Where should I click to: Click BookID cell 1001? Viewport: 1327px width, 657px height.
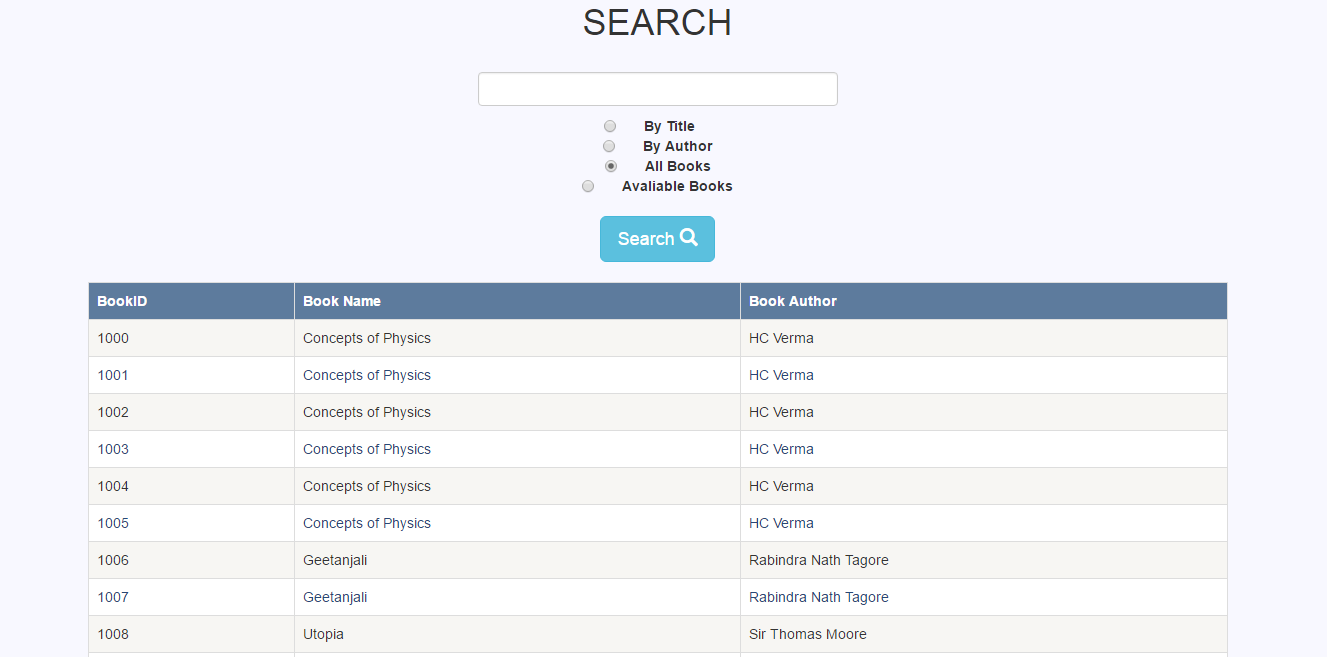pos(191,375)
